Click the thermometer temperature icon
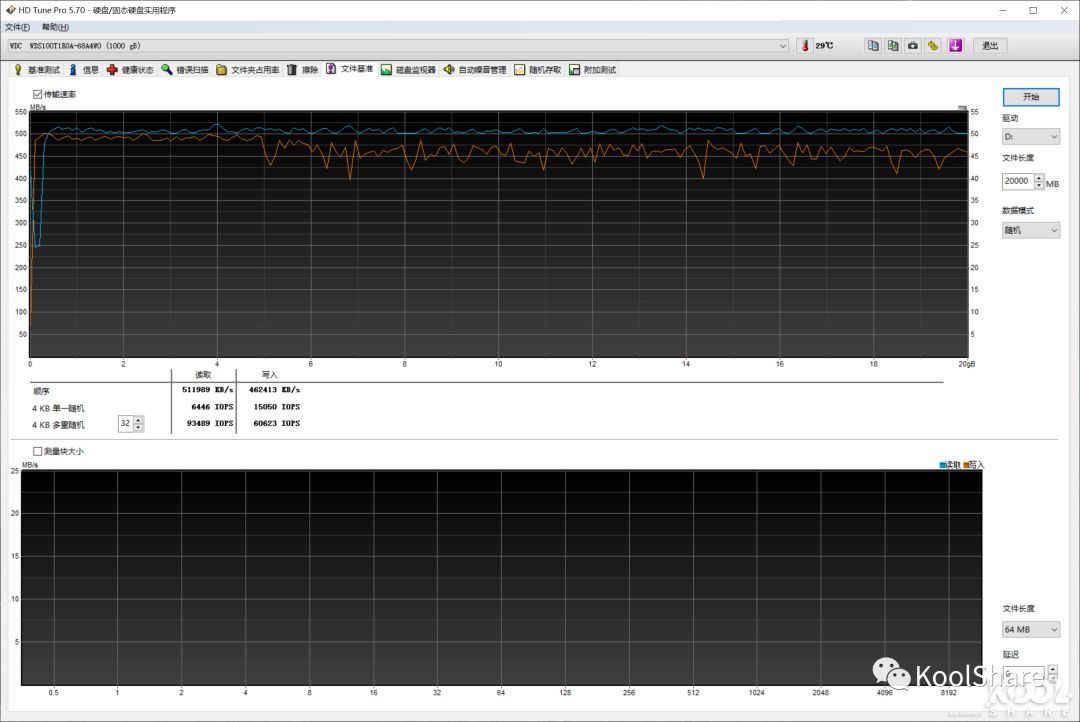Viewport: 1080px width, 722px height. coord(804,45)
